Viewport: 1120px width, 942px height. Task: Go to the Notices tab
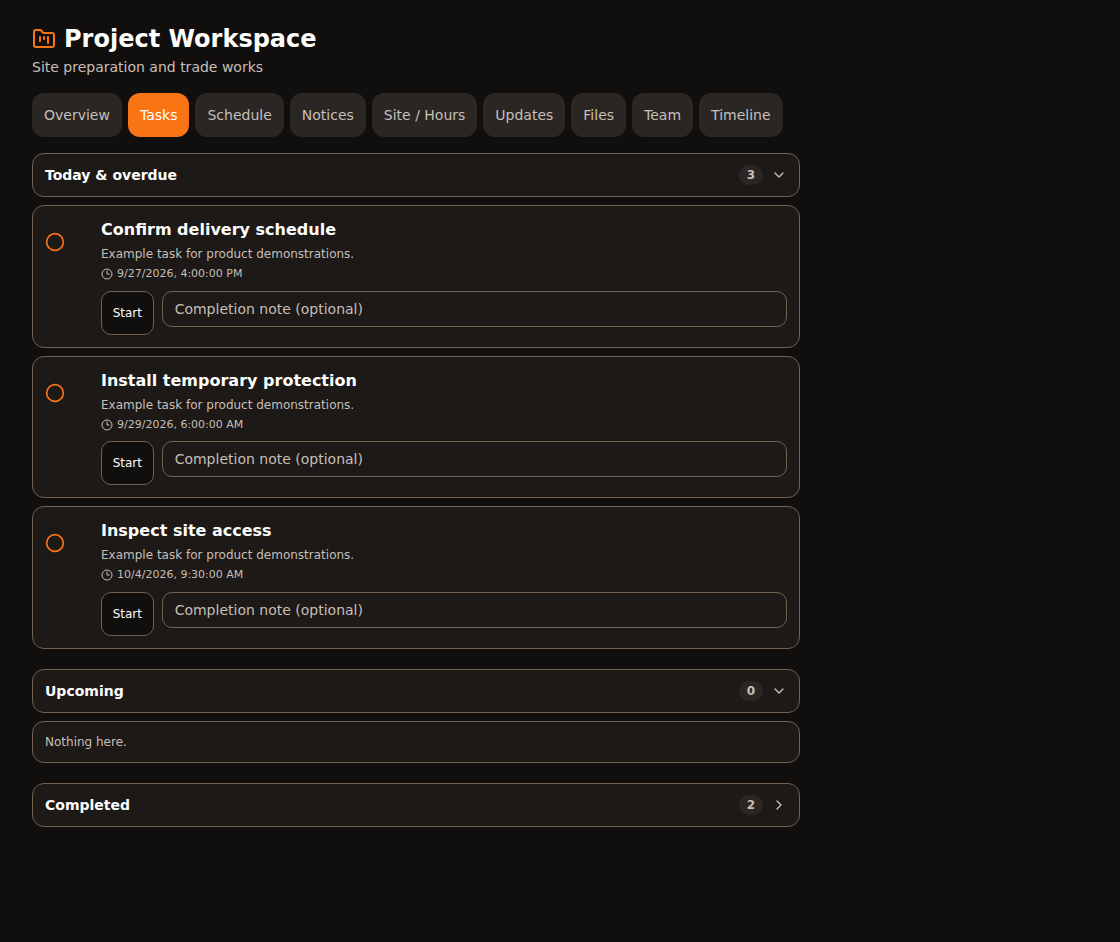click(328, 115)
